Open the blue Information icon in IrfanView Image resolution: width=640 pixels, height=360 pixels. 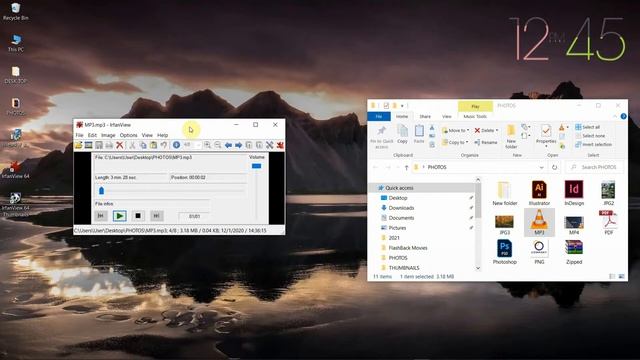[176, 145]
